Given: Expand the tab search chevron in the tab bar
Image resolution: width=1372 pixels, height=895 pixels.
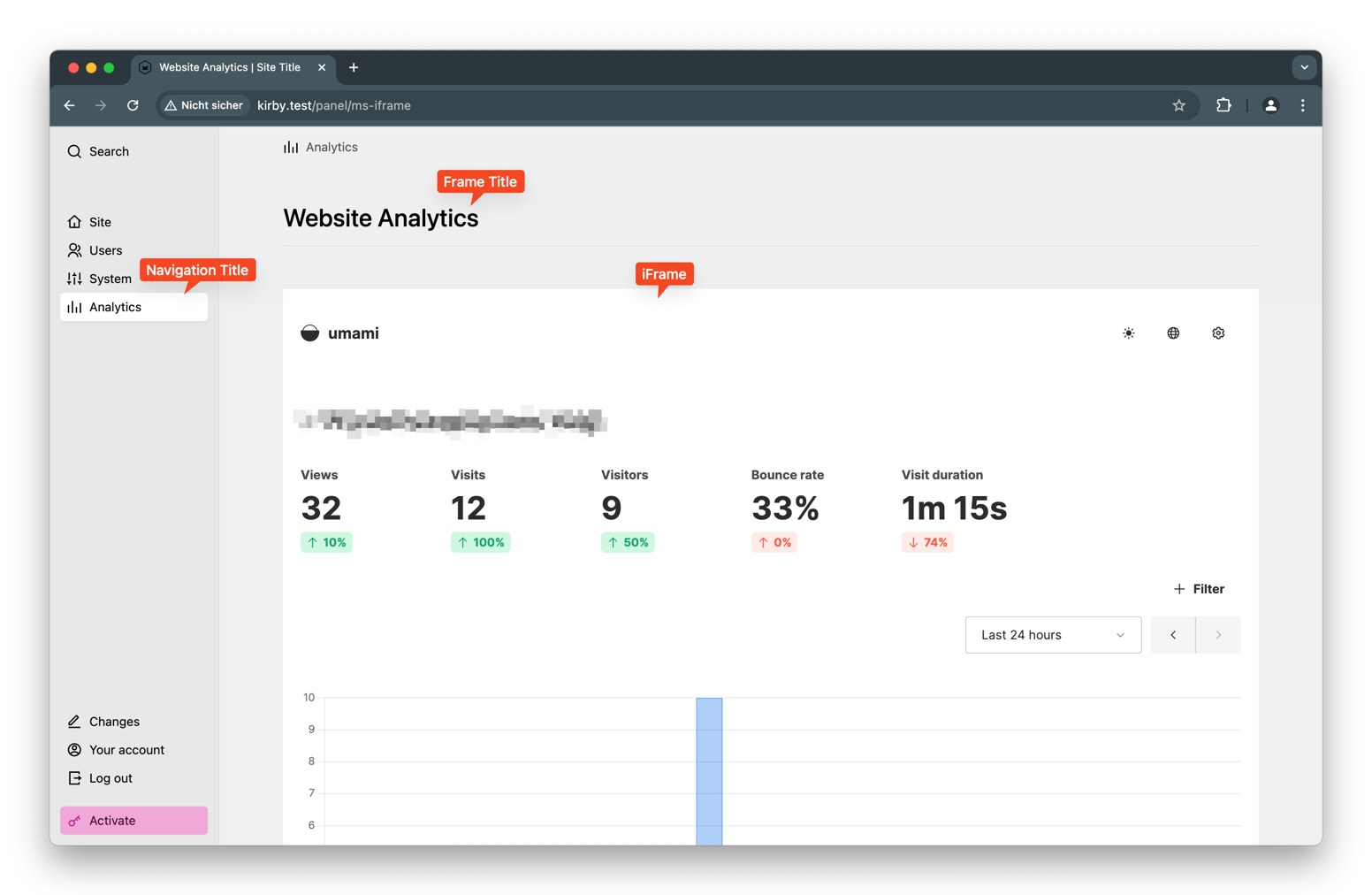Looking at the screenshot, I should (1304, 67).
